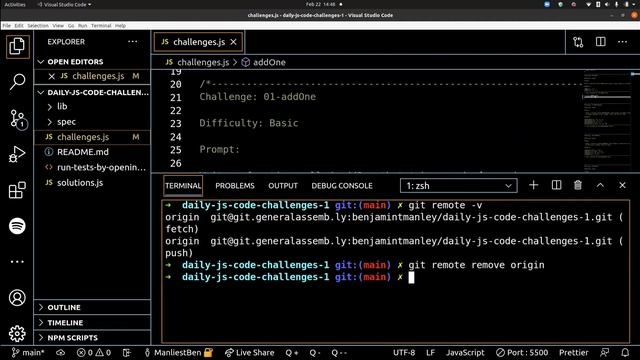This screenshot has width=640, height=360.
Task: Open changes compare icon in editor toolbar
Action: [x=578, y=42]
